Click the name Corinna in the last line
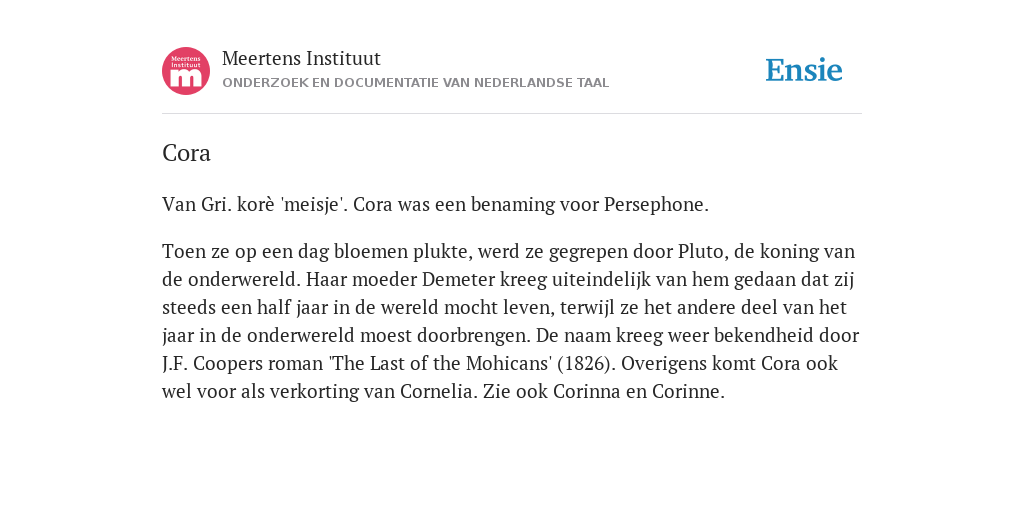This screenshot has height=512, width=1024. point(581,391)
